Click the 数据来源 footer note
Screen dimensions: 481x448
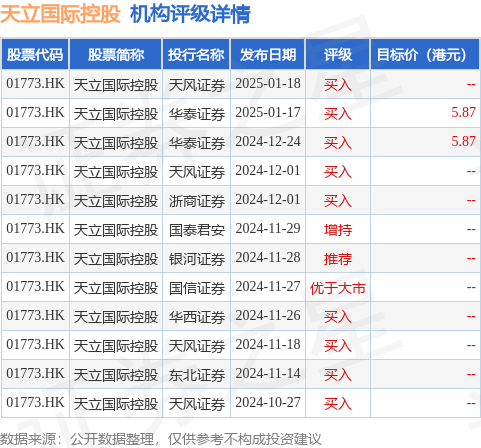161,439
